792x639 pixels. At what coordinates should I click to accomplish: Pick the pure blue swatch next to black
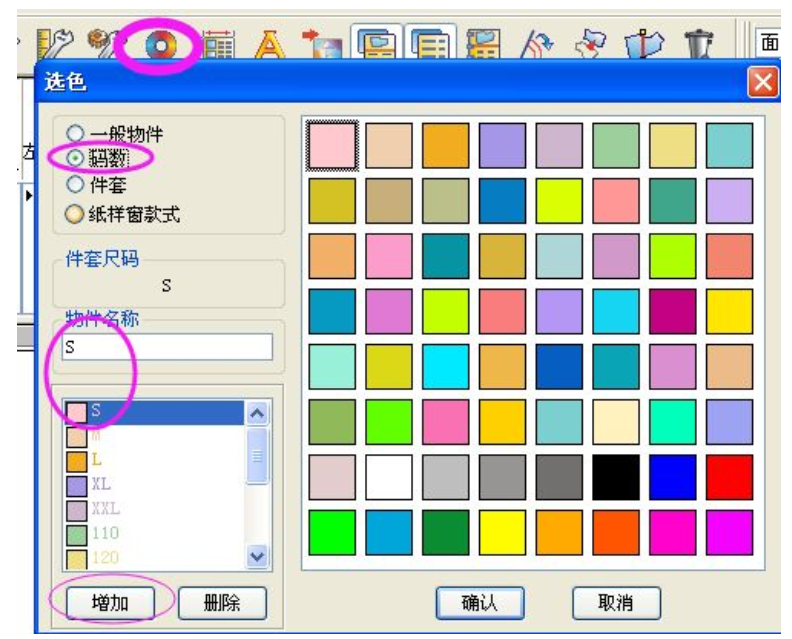[672, 477]
